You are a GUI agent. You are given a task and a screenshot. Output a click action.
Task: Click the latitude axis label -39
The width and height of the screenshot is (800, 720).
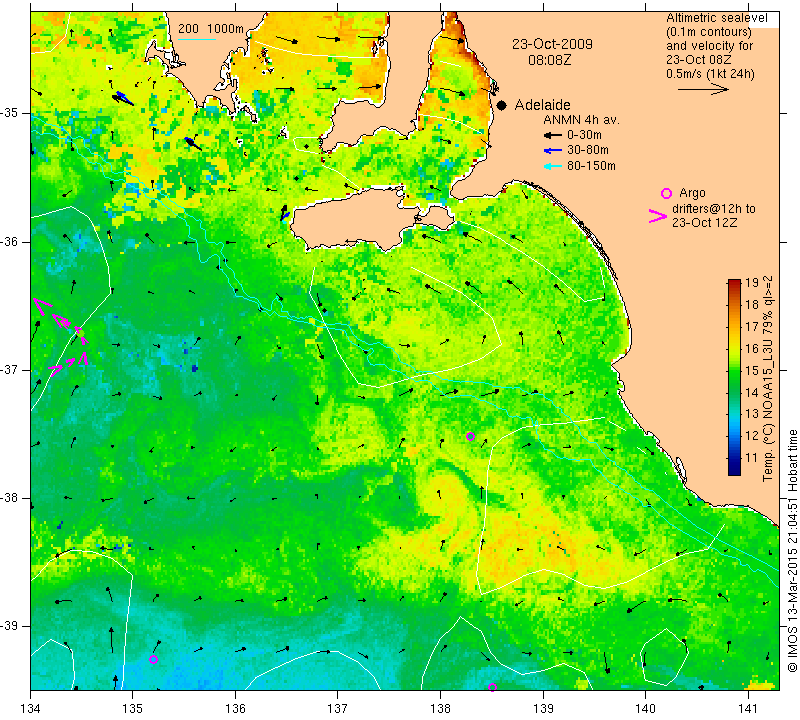click(x=10, y=626)
